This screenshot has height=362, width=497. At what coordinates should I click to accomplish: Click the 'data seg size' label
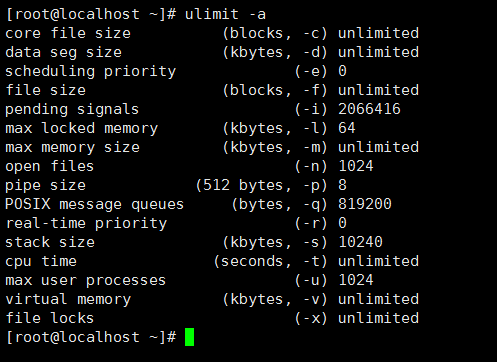(63, 53)
